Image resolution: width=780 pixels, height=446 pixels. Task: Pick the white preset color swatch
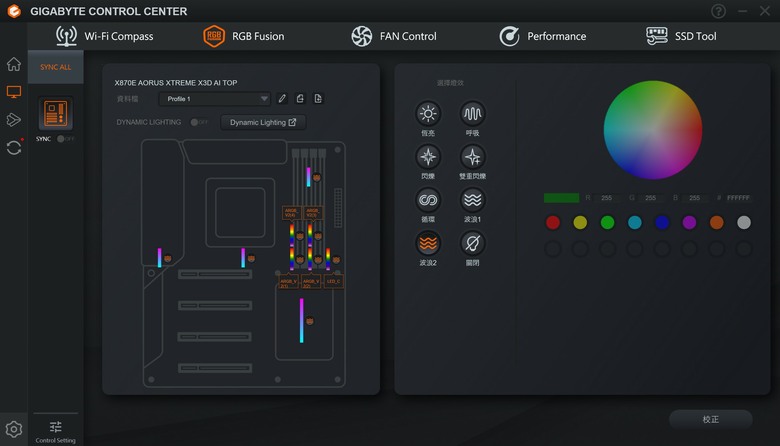click(744, 222)
